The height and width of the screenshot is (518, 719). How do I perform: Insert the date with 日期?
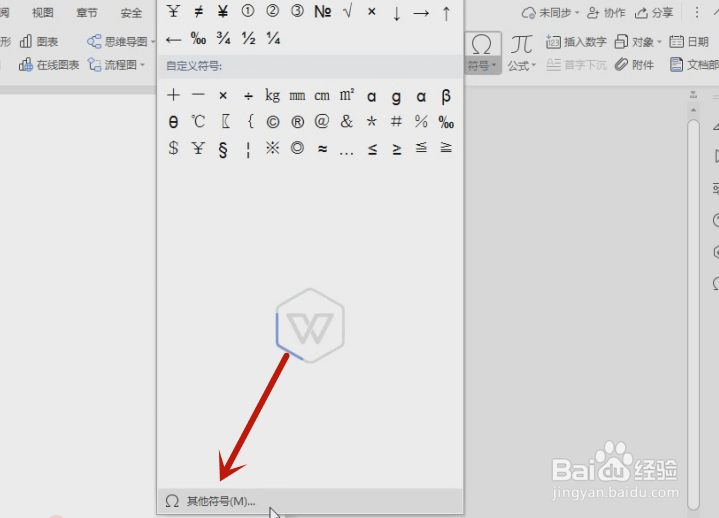pyautogui.click(x=689, y=42)
